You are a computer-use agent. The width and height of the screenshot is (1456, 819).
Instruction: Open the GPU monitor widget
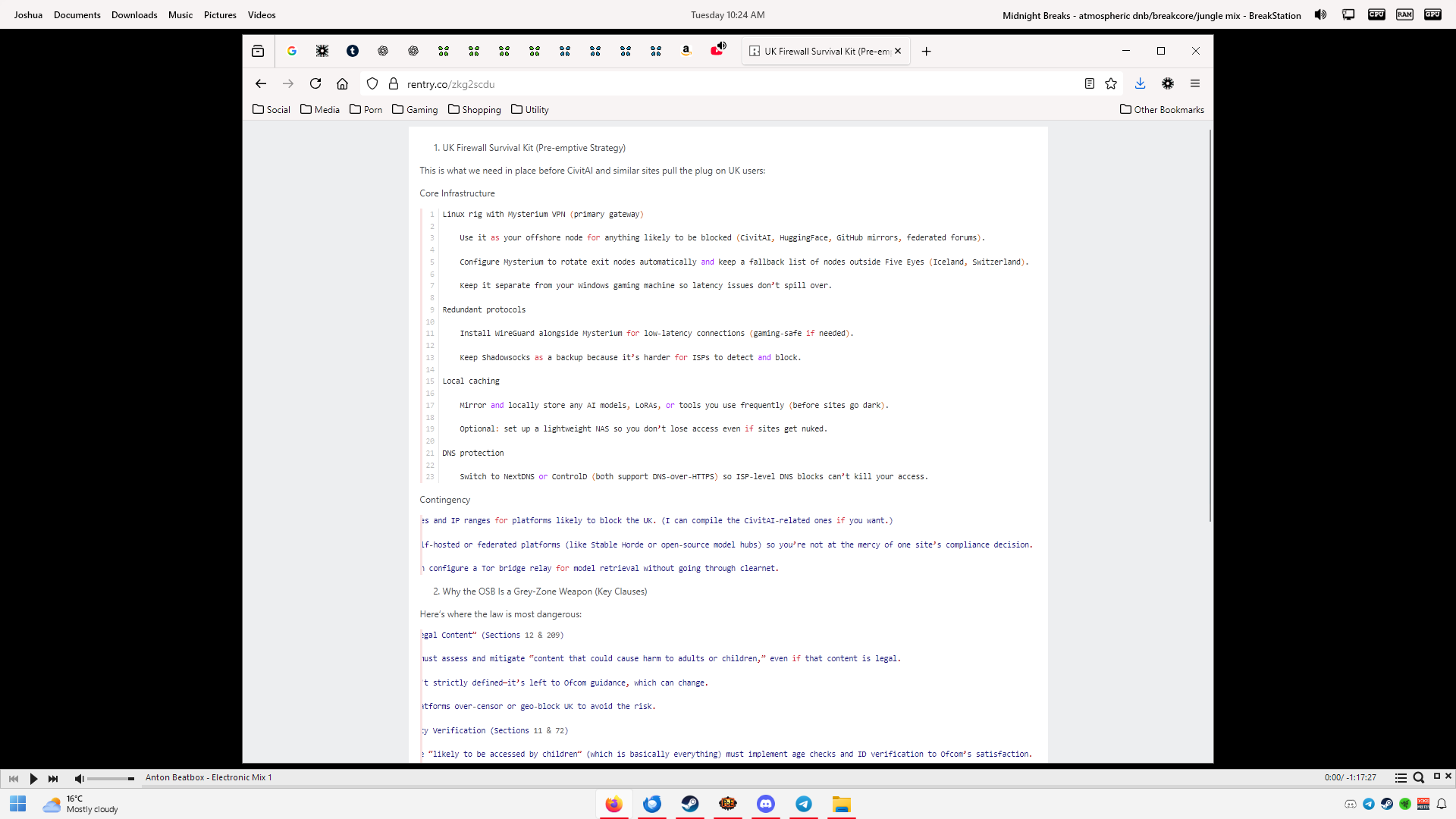(1432, 14)
